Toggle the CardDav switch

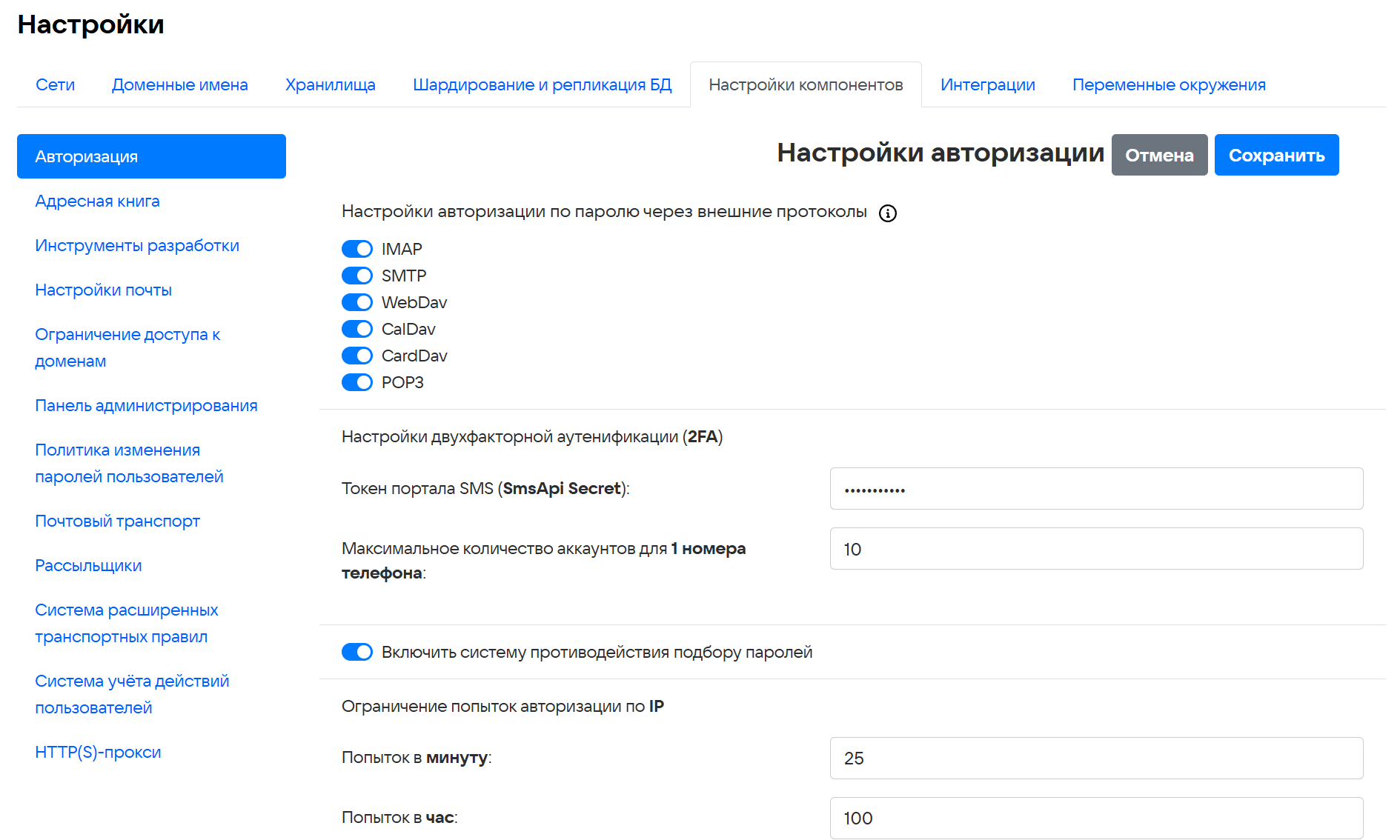[357, 356]
